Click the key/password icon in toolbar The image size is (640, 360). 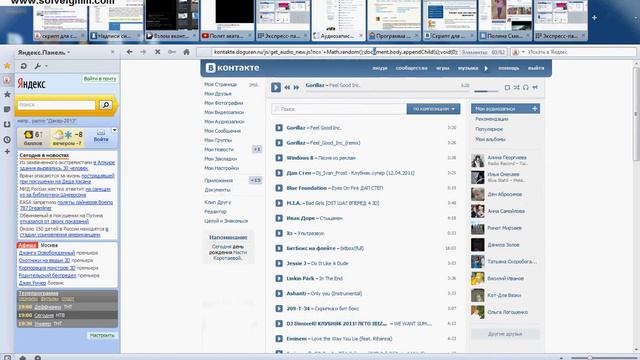(172, 52)
